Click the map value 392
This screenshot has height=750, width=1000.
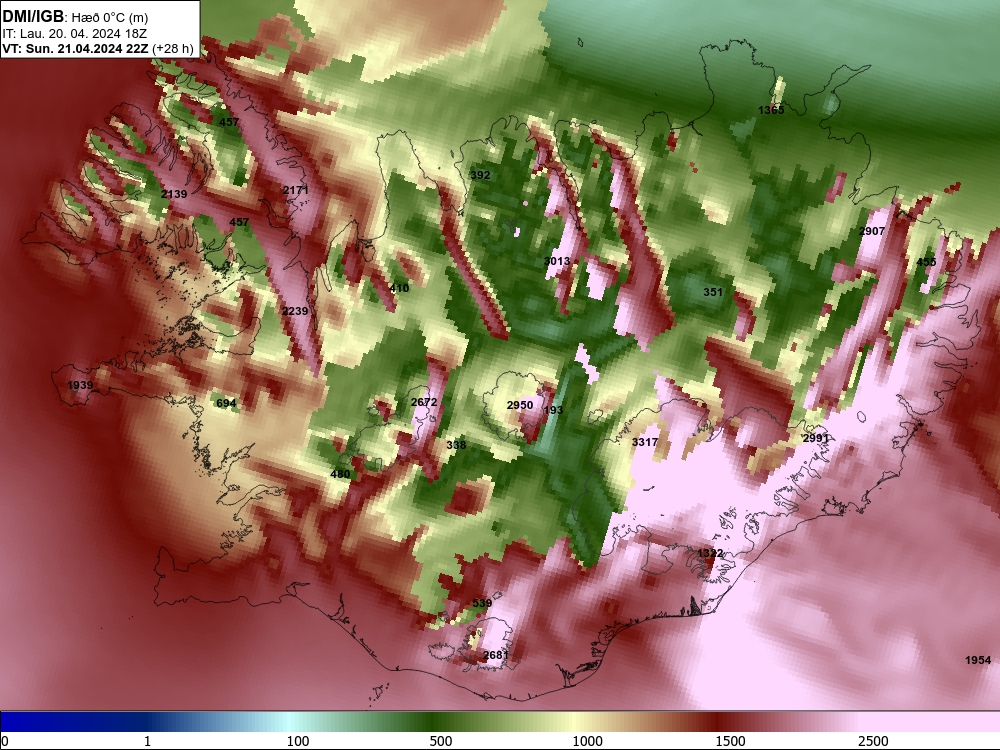coord(480,175)
